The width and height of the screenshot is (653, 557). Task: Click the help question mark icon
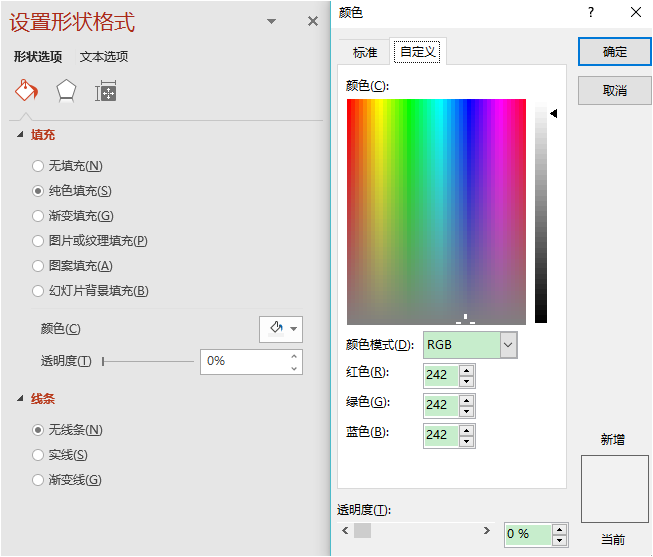pyautogui.click(x=591, y=12)
